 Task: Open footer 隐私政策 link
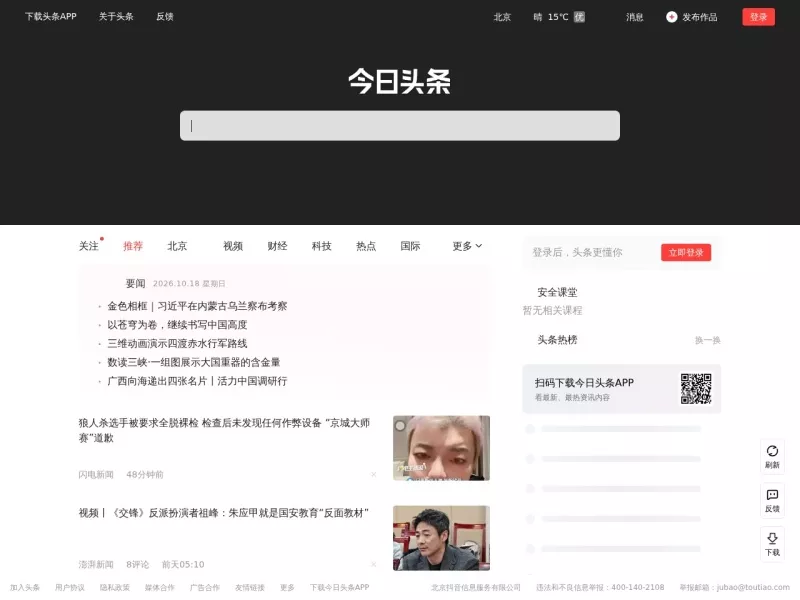pyautogui.click(x=115, y=587)
